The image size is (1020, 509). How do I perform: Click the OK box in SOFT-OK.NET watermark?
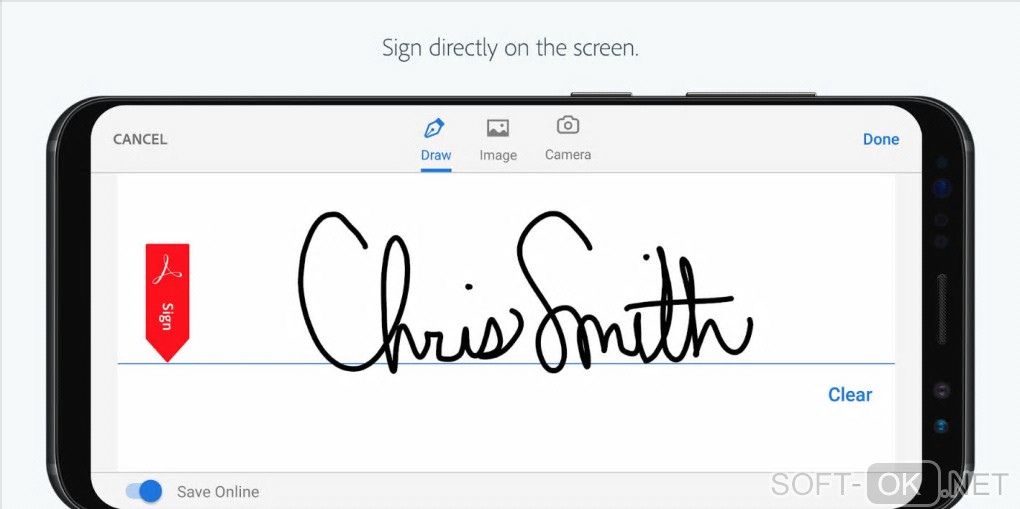pyautogui.click(x=904, y=484)
